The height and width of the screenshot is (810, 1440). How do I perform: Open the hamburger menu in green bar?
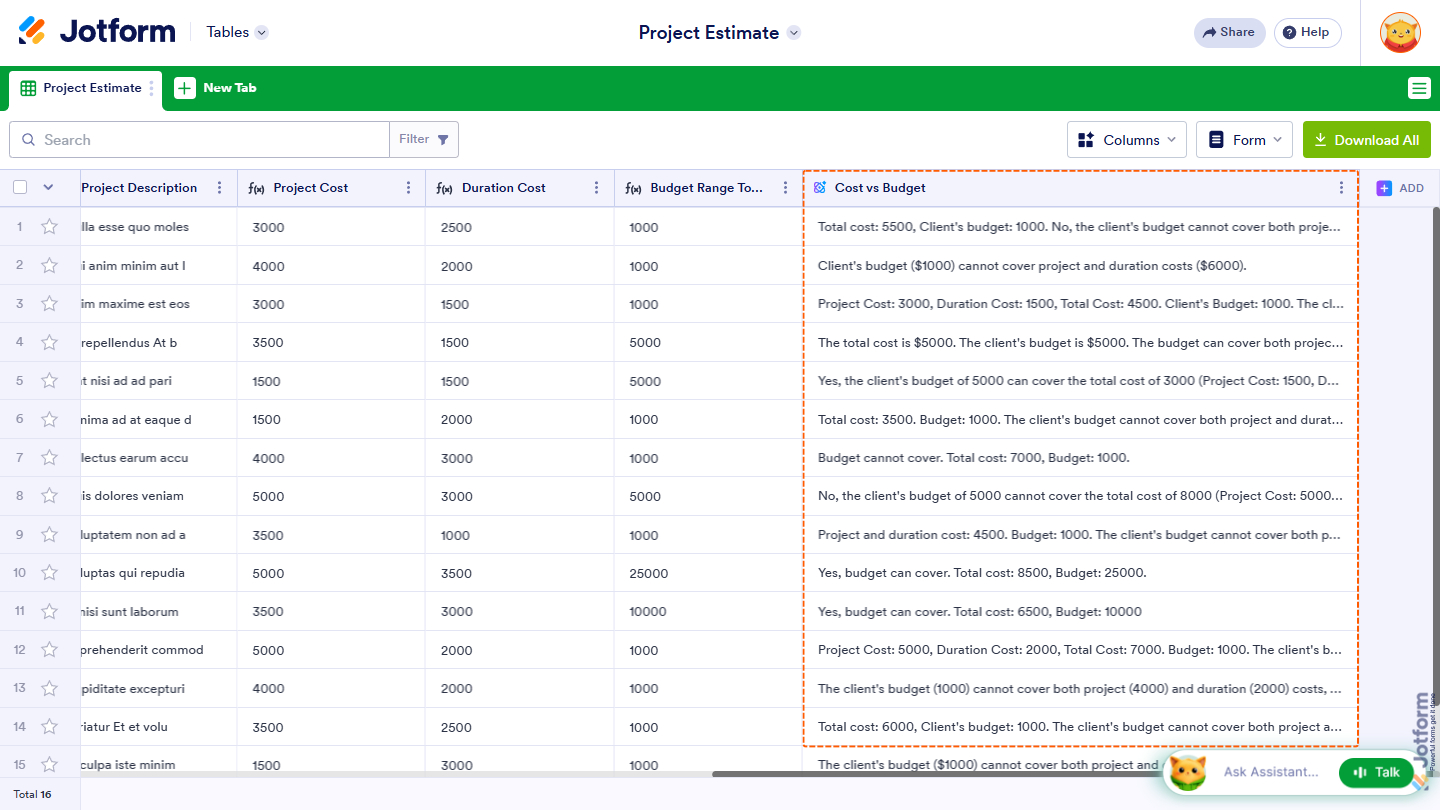pos(1419,88)
